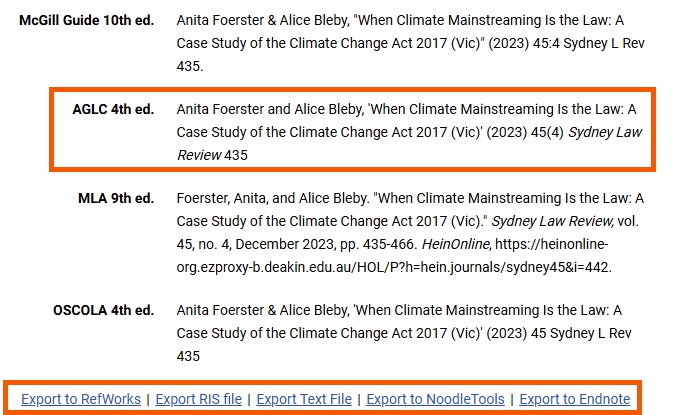679x415 pixels.
Task: Select the Export to Endnote link
Action: (x=575, y=399)
